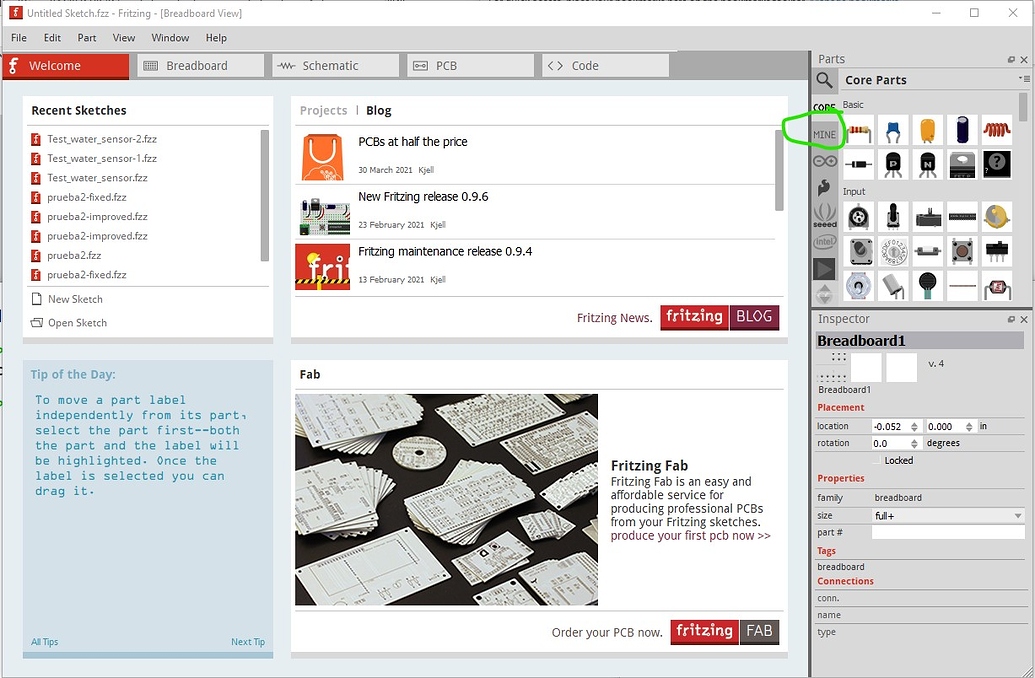1035x678 pixels.
Task: Click the part # input field
Action: (x=948, y=532)
